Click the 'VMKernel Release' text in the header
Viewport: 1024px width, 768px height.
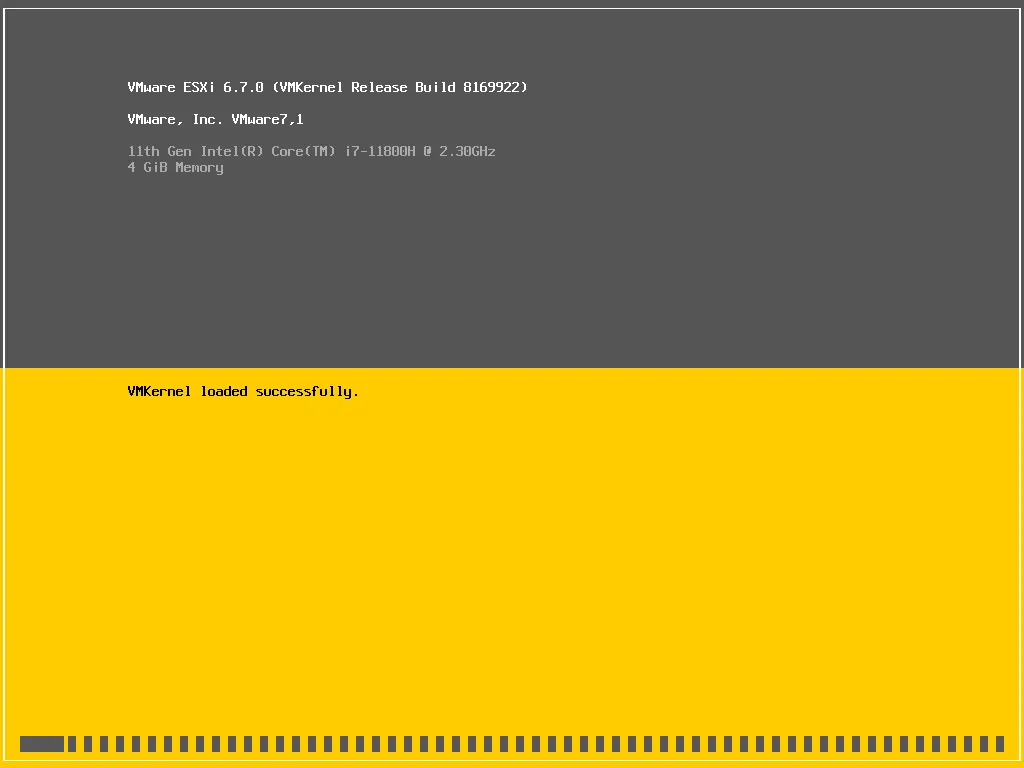click(x=343, y=88)
